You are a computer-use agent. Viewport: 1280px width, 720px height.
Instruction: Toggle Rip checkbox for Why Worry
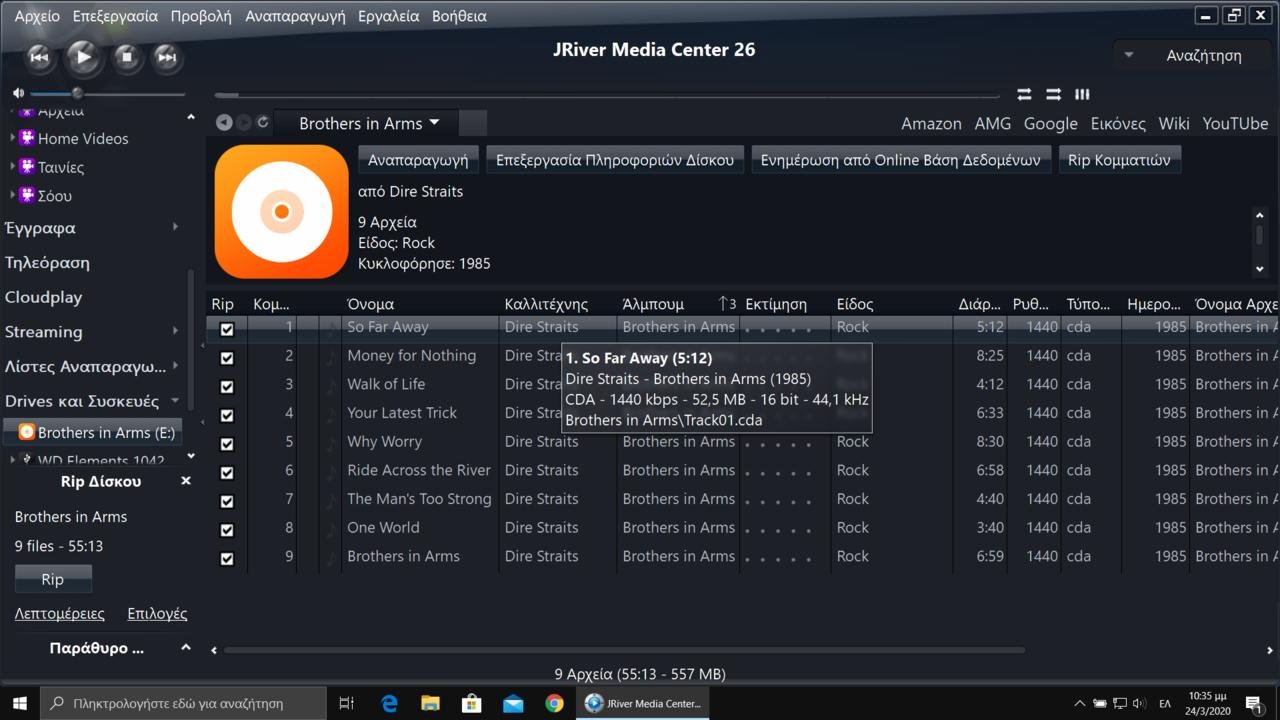pos(227,443)
